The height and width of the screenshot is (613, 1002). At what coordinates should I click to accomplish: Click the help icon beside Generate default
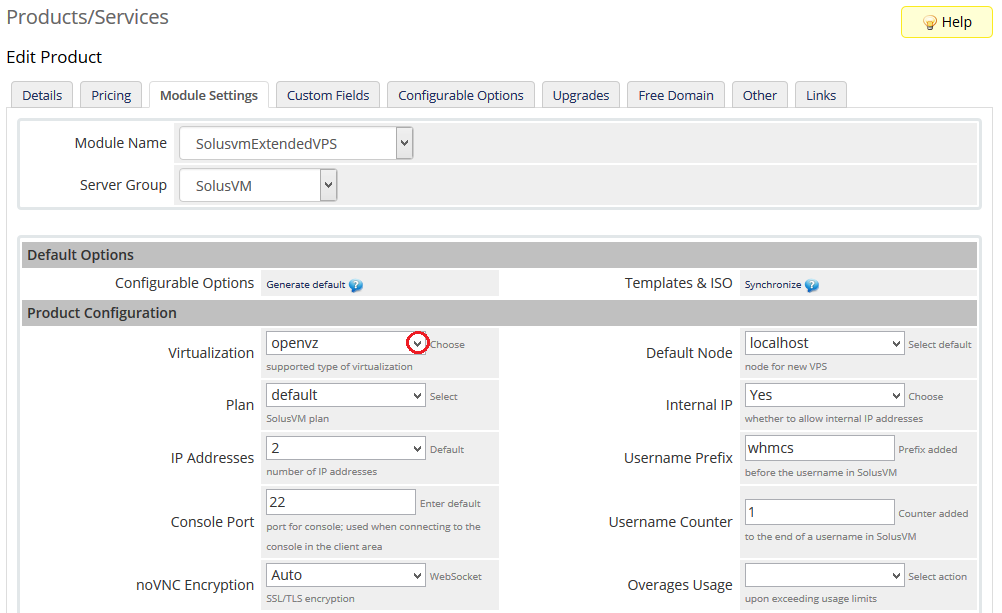pos(356,285)
